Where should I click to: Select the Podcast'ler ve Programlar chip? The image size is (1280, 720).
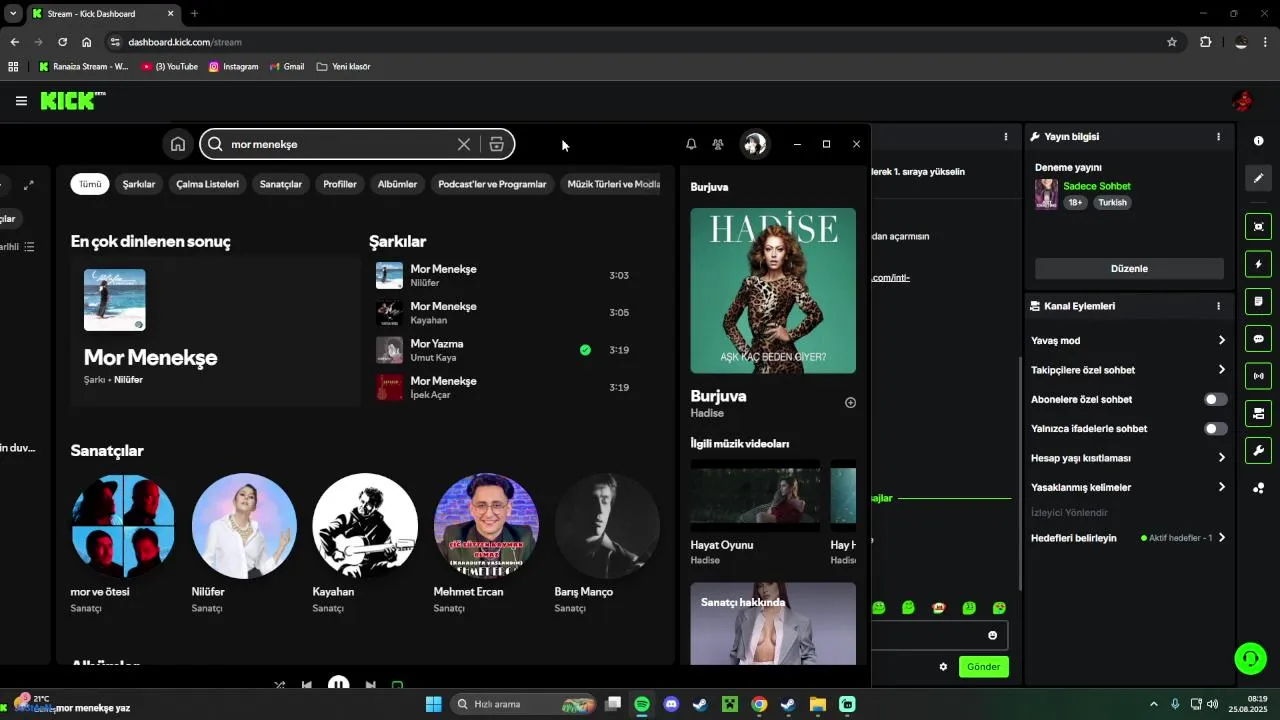click(492, 184)
